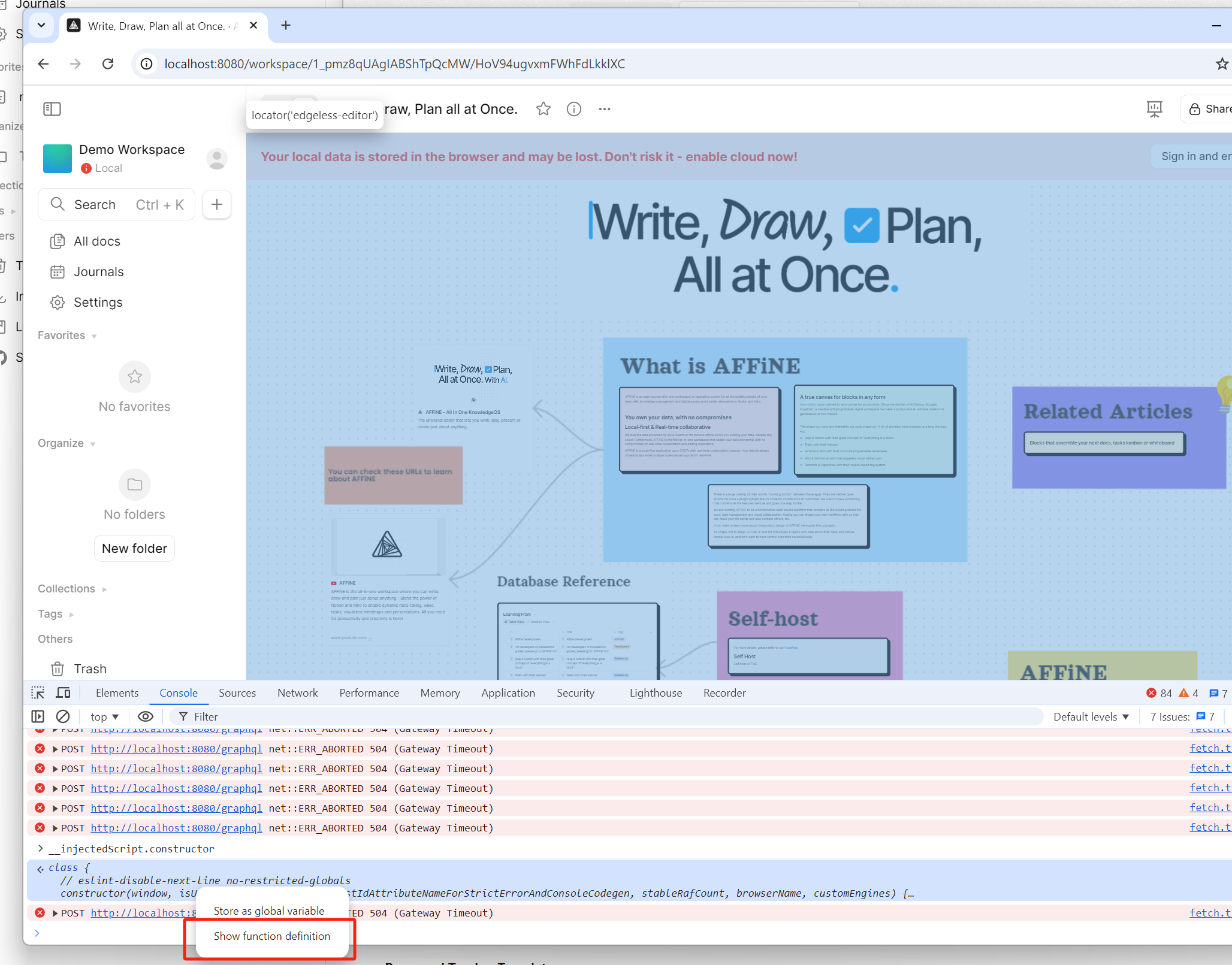The height and width of the screenshot is (965, 1232).
Task: Switch to Network tab
Action: click(298, 693)
